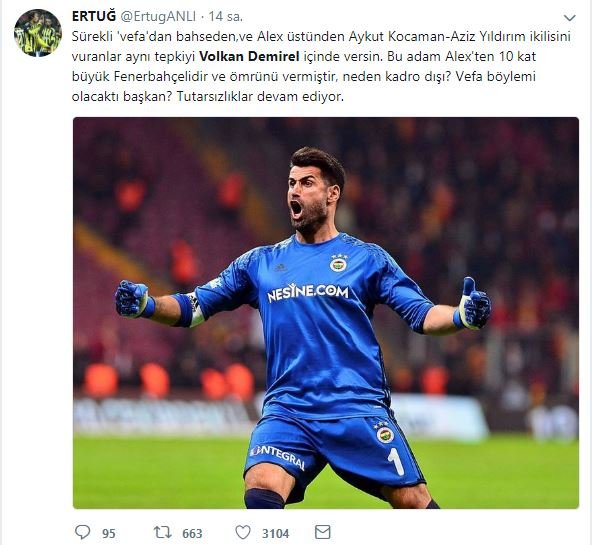Click the bold Volkan Demirel text
The width and height of the screenshot is (592, 545).
249,56
